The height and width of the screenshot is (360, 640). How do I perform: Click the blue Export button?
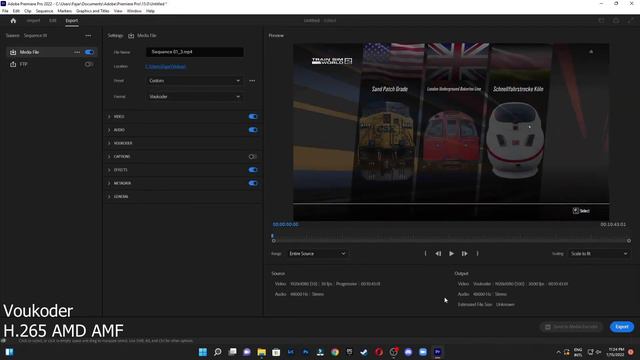click(x=622, y=327)
